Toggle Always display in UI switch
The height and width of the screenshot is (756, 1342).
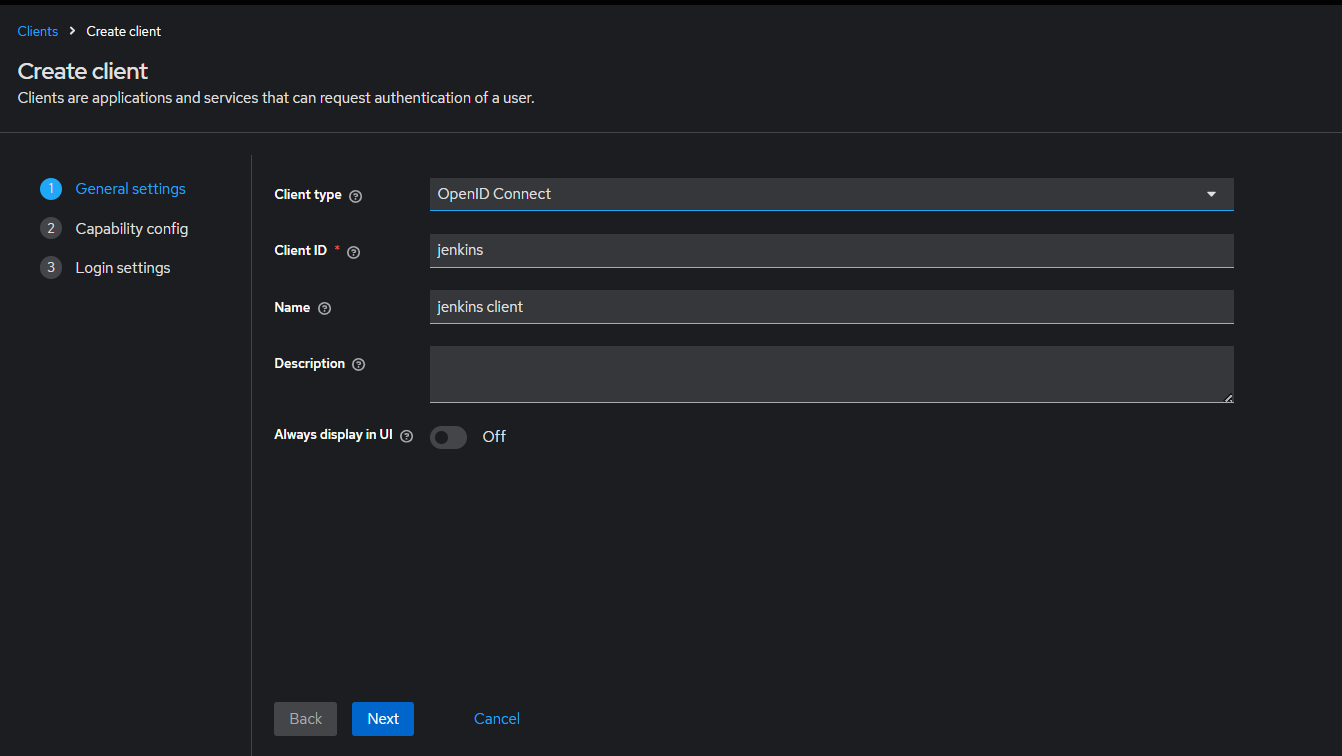point(448,437)
